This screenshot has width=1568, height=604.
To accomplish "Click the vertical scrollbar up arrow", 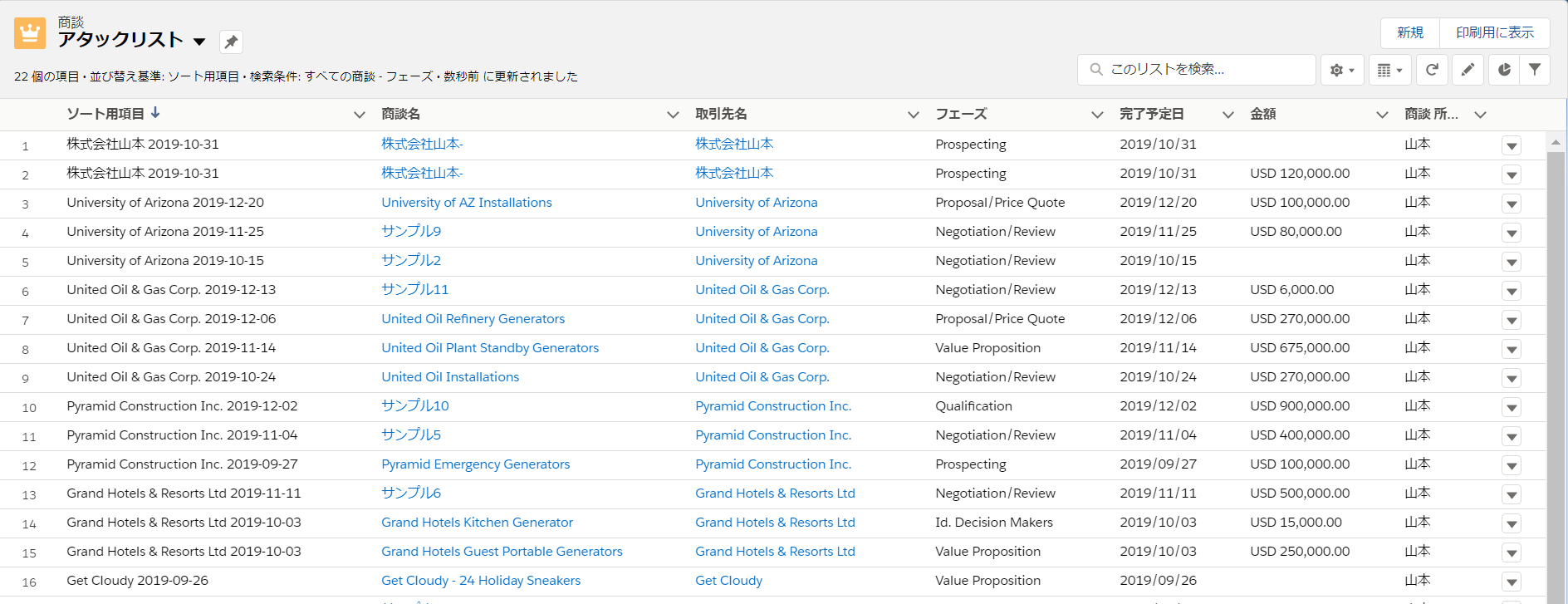I will click(x=1556, y=143).
